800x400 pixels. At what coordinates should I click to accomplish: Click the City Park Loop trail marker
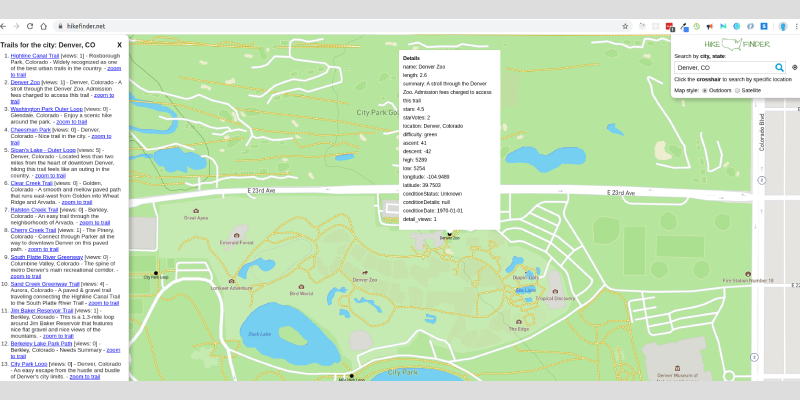pyautogui.click(x=156, y=273)
